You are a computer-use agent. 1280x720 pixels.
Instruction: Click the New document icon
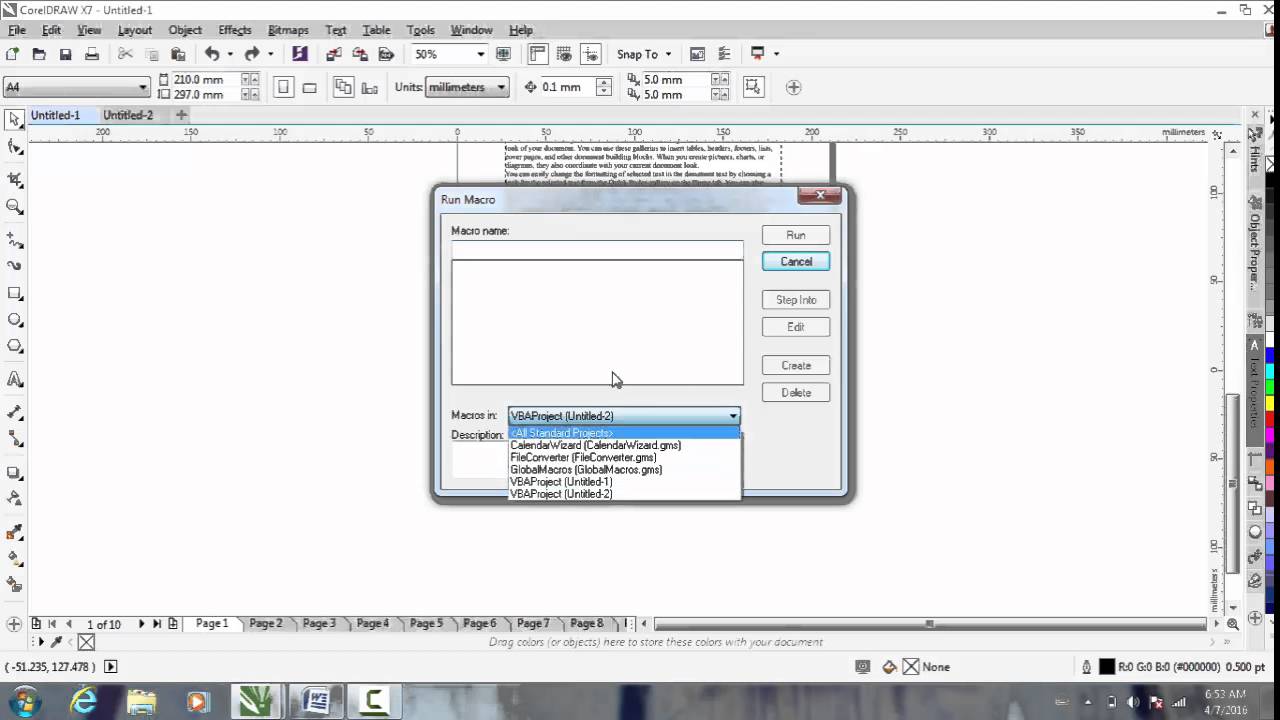13,54
